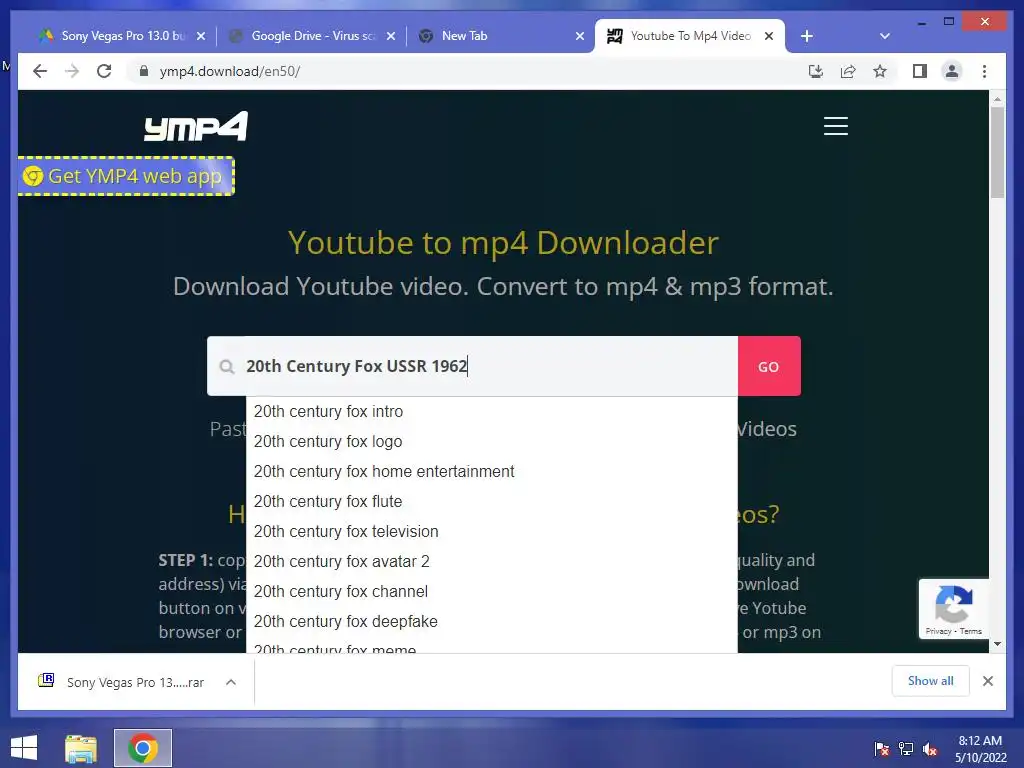
Task: Click Get YMP4 web app banner
Action: (125, 176)
